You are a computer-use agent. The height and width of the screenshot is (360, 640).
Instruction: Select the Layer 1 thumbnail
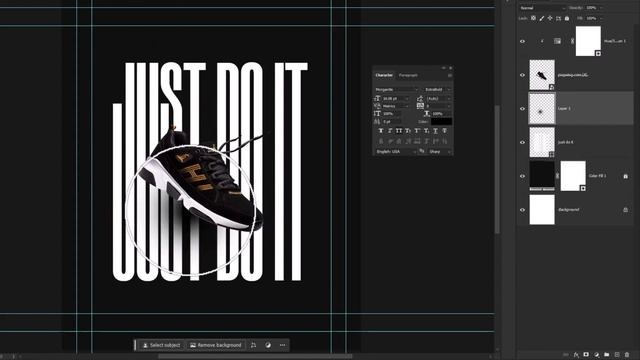pyautogui.click(x=542, y=109)
